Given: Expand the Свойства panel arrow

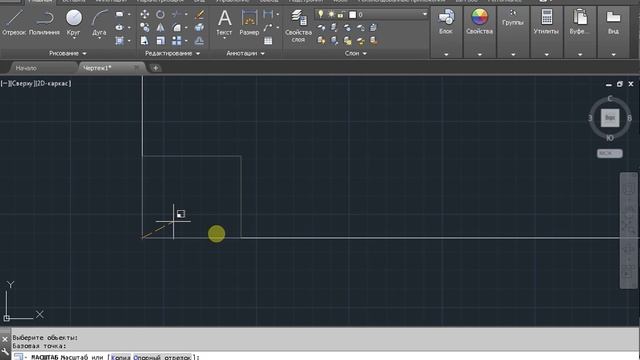Looking at the screenshot, I should click(480, 54).
